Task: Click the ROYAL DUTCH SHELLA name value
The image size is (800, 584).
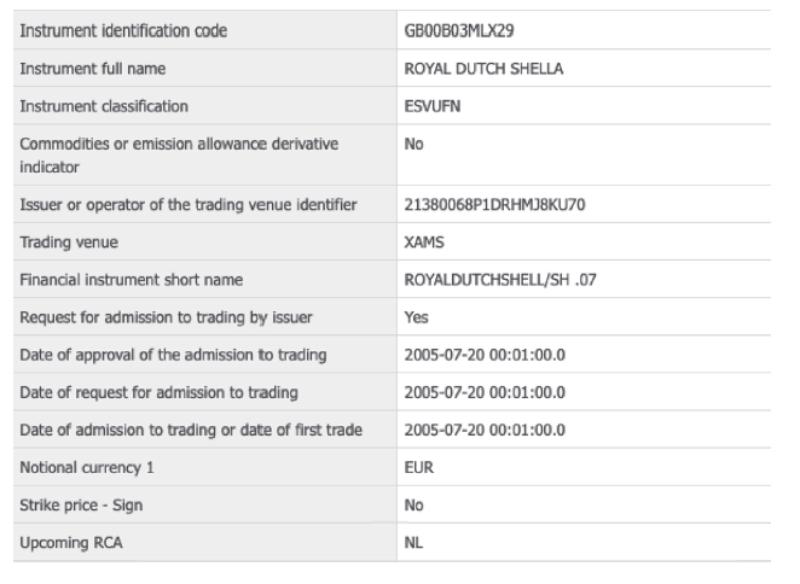Action: (484, 68)
